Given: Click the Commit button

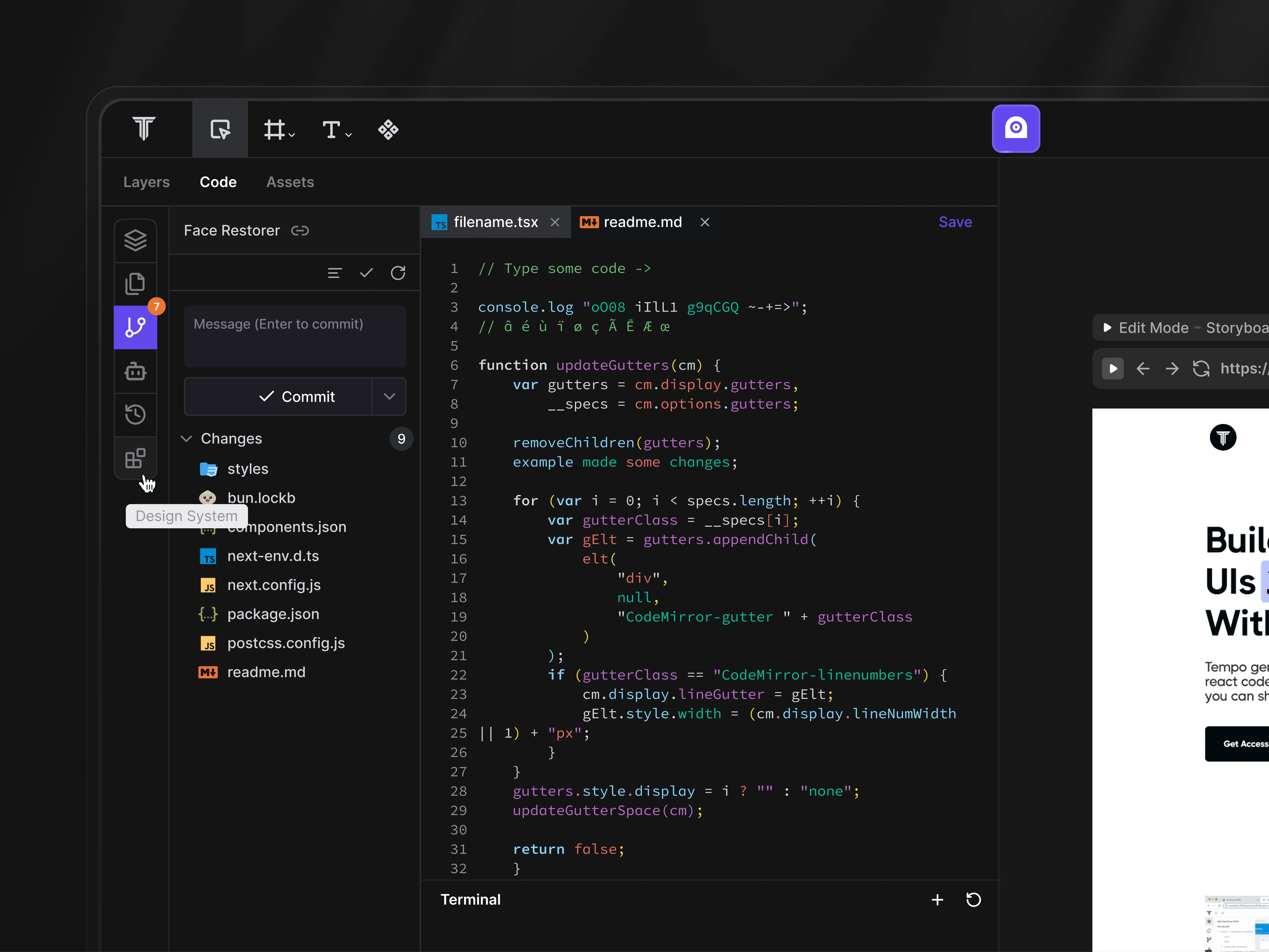Looking at the screenshot, I should (x=278, y=397).
